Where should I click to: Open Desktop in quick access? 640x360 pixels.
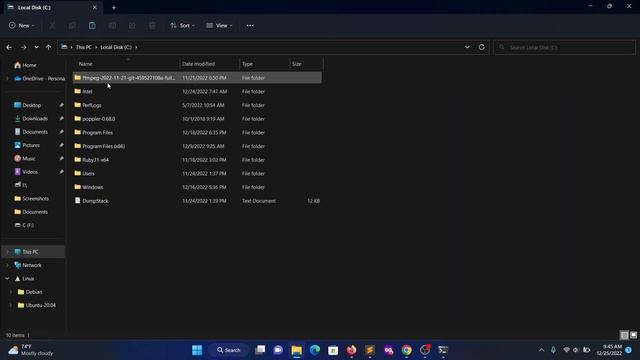(33, 105)
